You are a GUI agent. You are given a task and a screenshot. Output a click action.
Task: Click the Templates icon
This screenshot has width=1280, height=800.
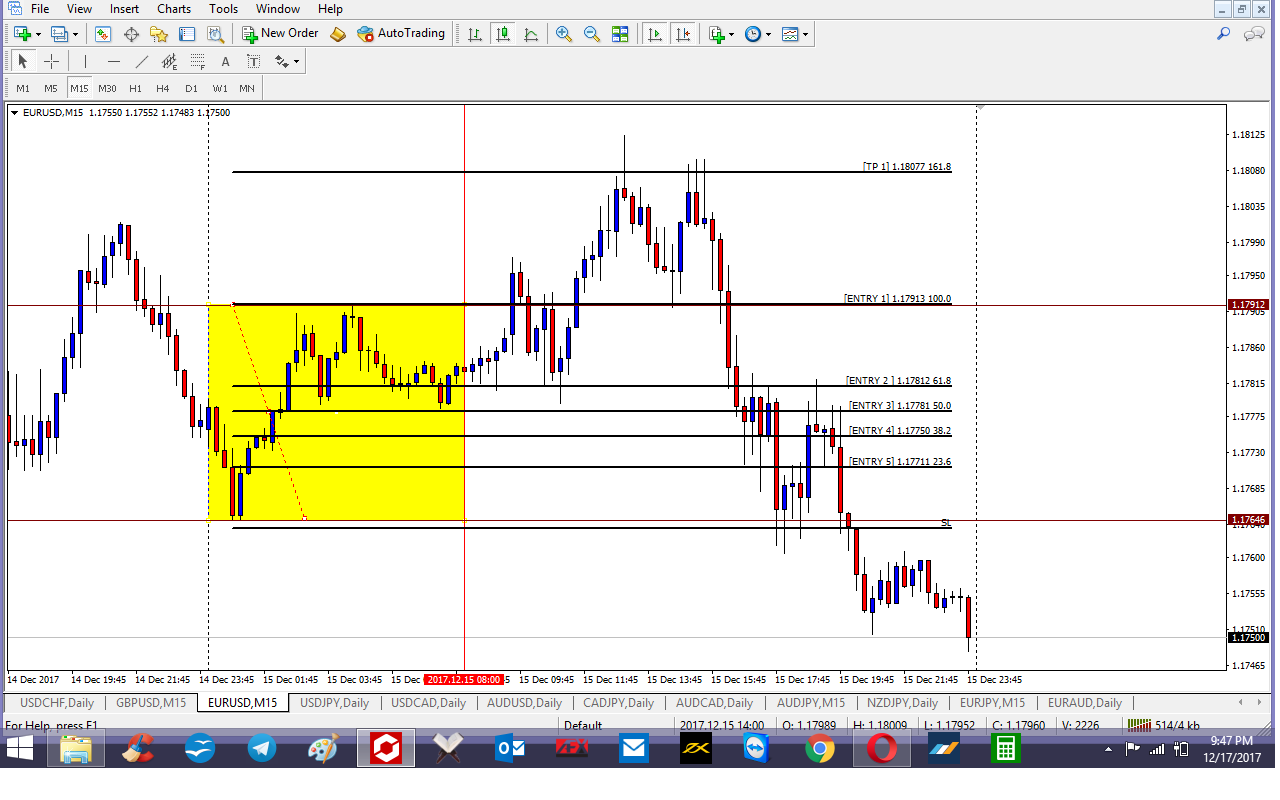790,34
